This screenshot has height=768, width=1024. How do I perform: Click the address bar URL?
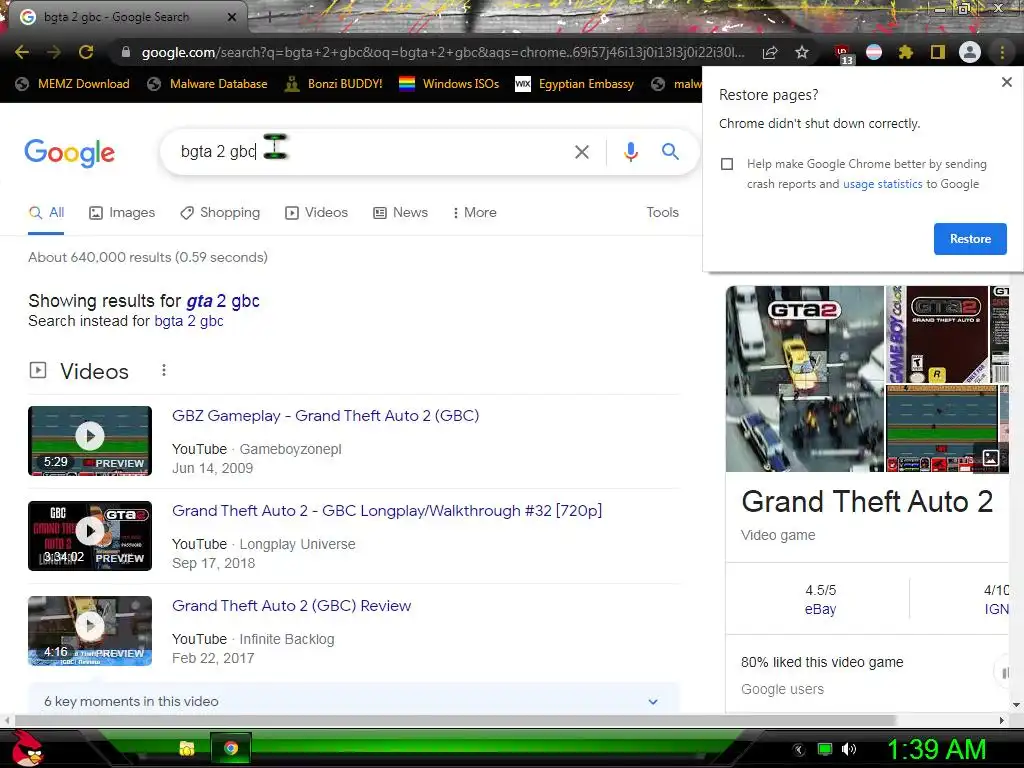coord(443,52)
